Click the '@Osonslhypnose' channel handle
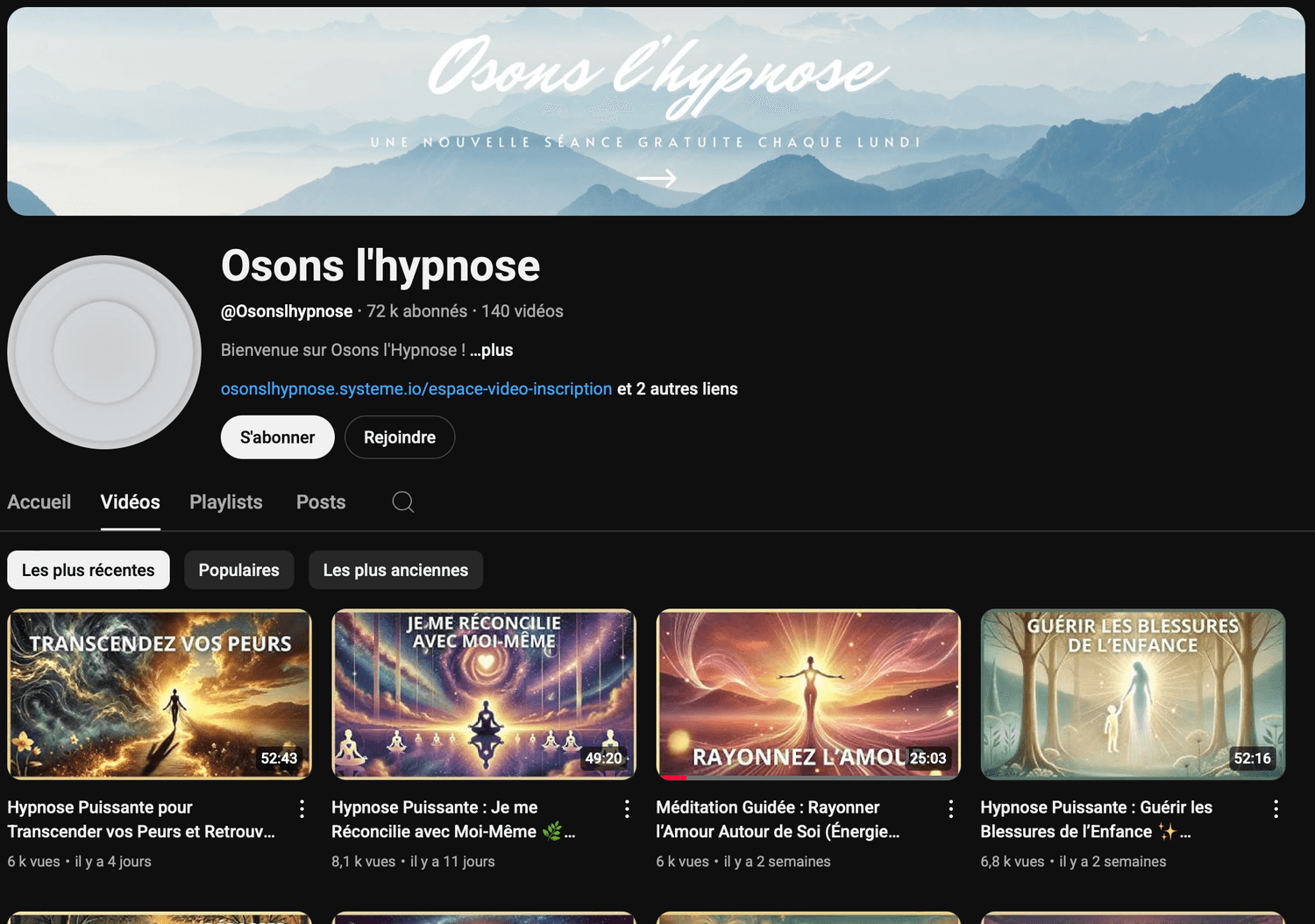1315x924 pixels. click(287, 311)
